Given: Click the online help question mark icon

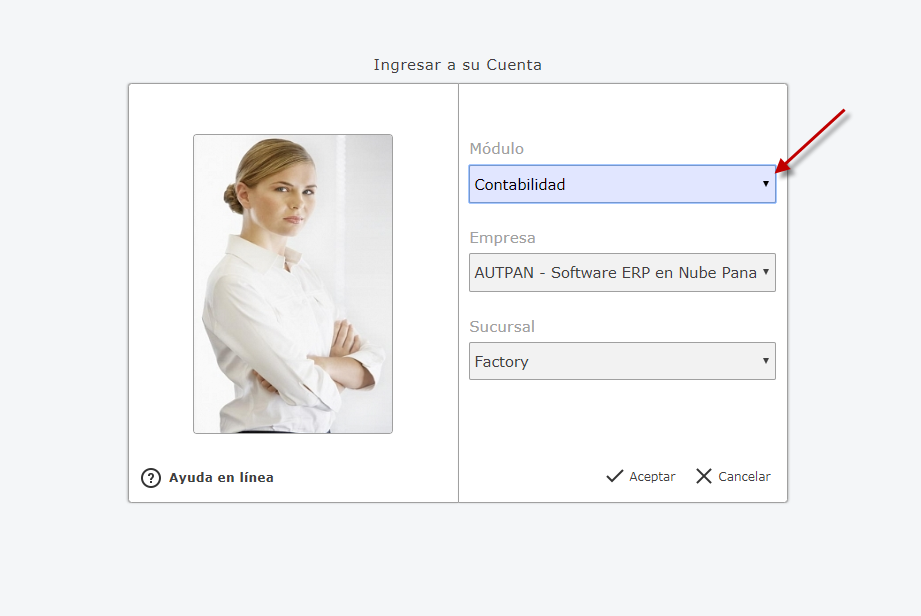Looking at the screenshot, I should pos(151,478).
